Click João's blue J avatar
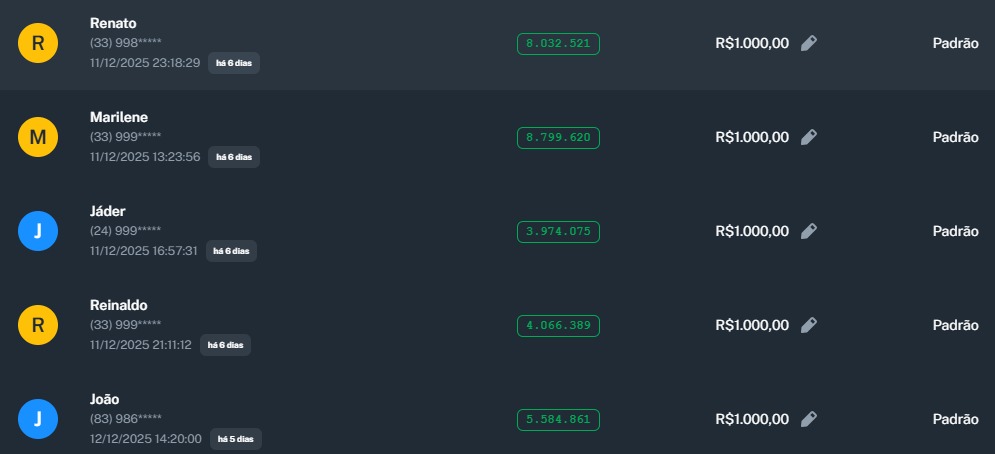Viewport: 995px width, 454px height. coord(38,419)
